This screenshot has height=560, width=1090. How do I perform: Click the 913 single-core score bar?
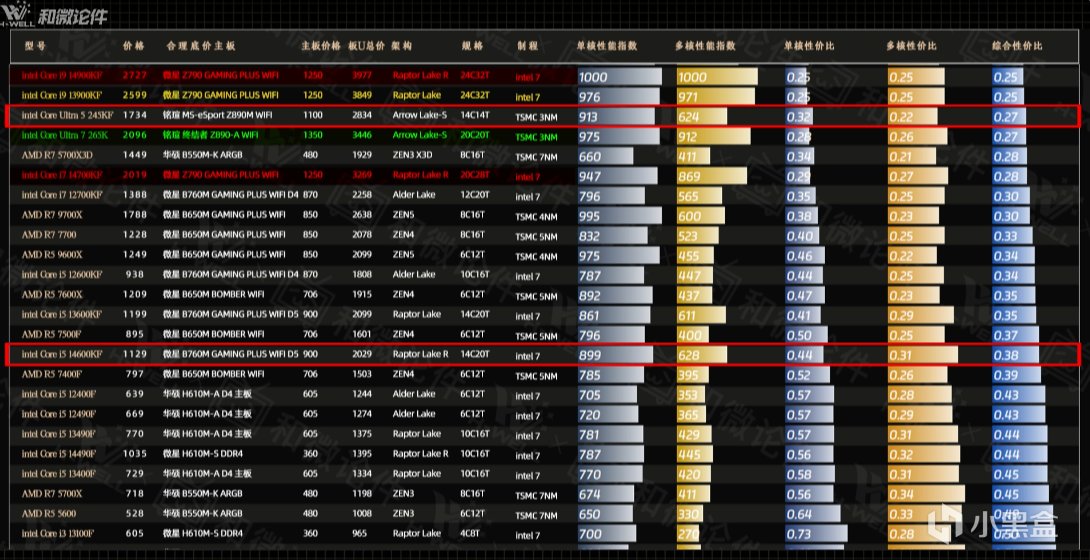[x=616, y=117]
